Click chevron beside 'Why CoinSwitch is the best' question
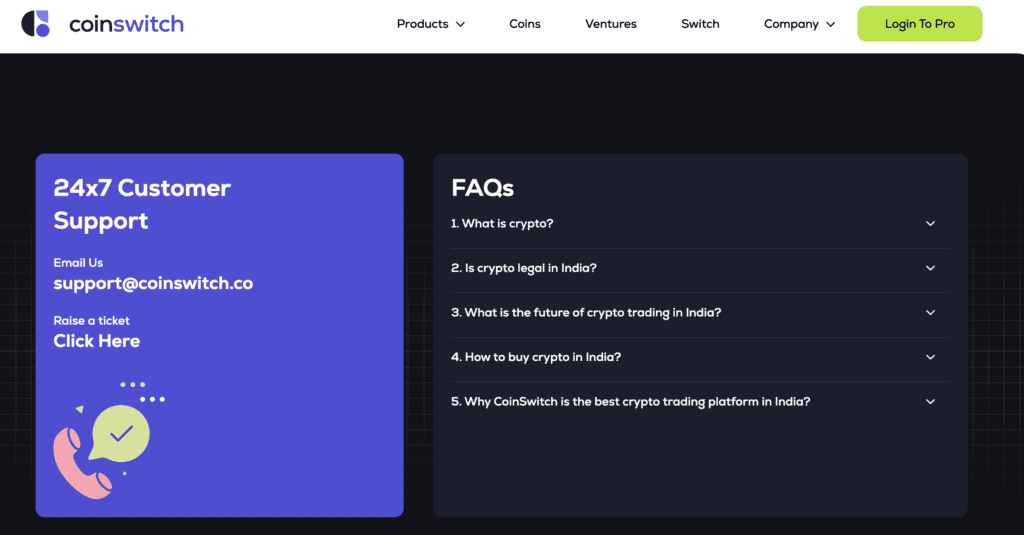The image size is (1024, 535). 930,402
